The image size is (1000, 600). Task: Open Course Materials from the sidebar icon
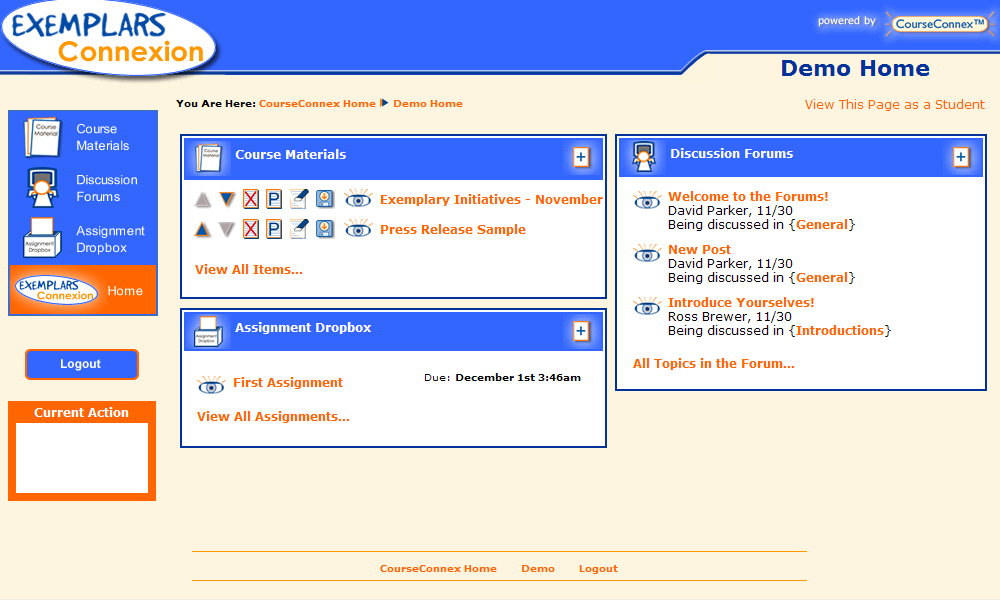(x=43, y=138)
